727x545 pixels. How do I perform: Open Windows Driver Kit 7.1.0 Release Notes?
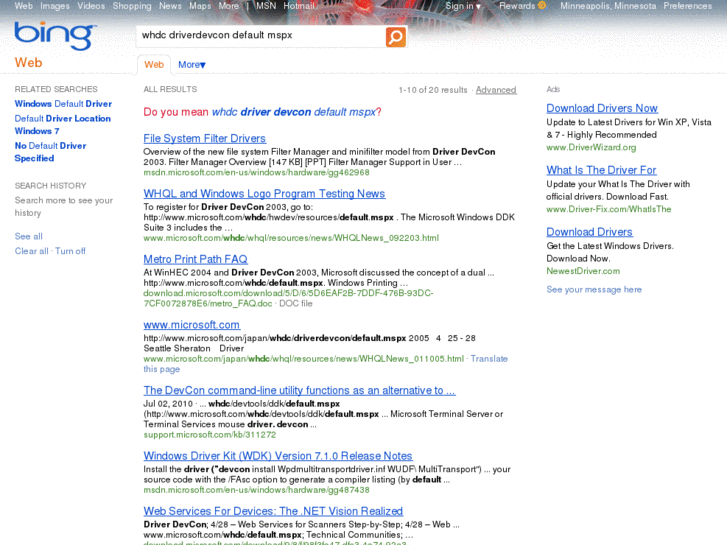click(x=278, y=456)
